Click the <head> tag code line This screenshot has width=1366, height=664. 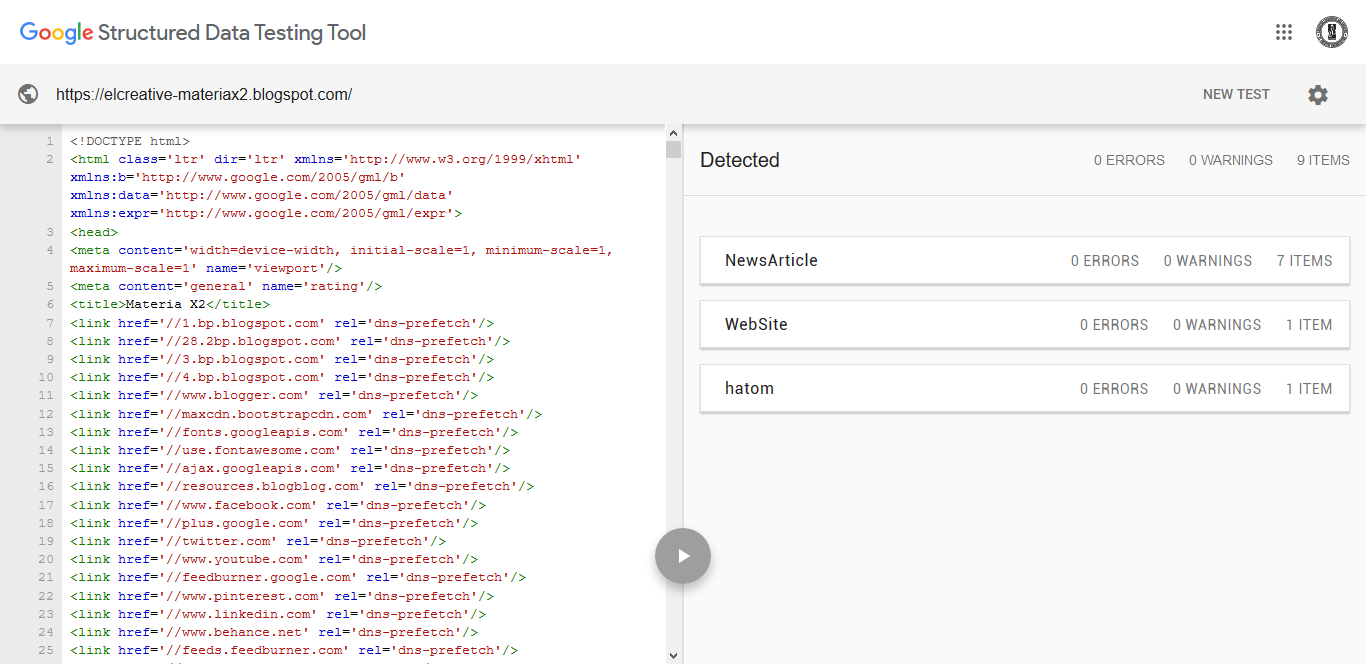[x=94, y=232]
